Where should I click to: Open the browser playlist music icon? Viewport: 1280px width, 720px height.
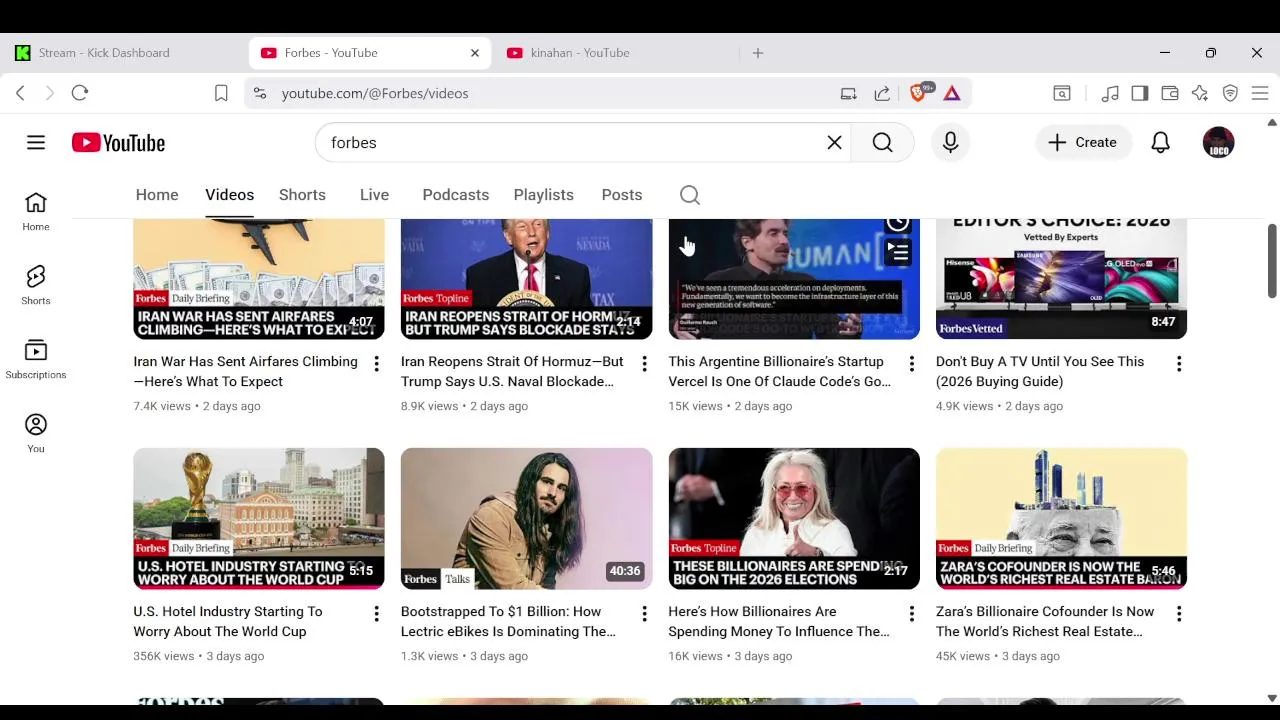1110,93
